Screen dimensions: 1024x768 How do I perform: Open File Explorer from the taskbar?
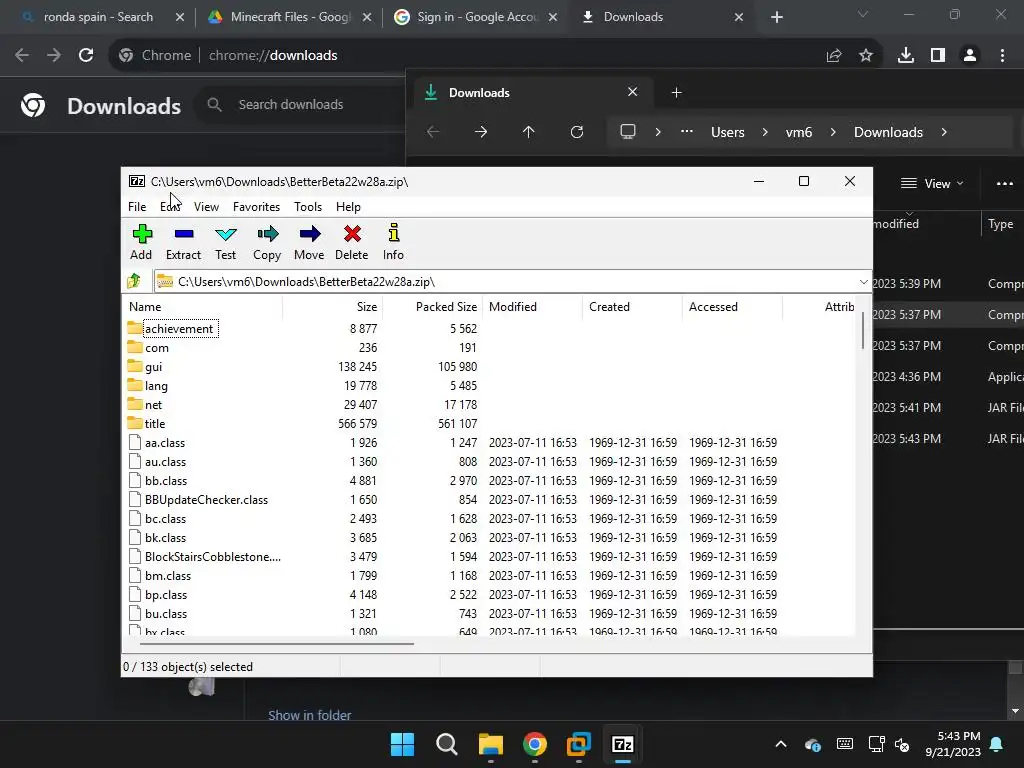(490, 744)
